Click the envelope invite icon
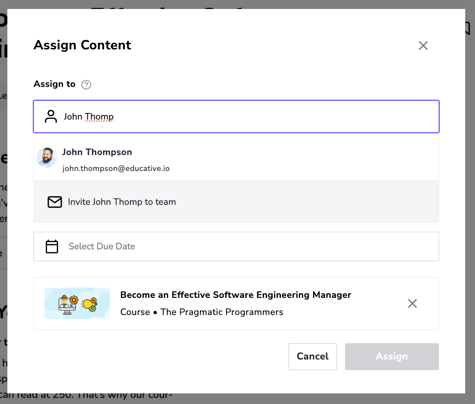Viewport: 475px width, 404px height. (x=55, y=202)
